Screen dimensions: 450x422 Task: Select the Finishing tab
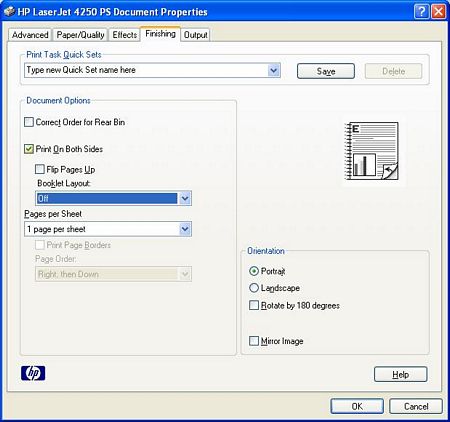click(x=160, y=34)
